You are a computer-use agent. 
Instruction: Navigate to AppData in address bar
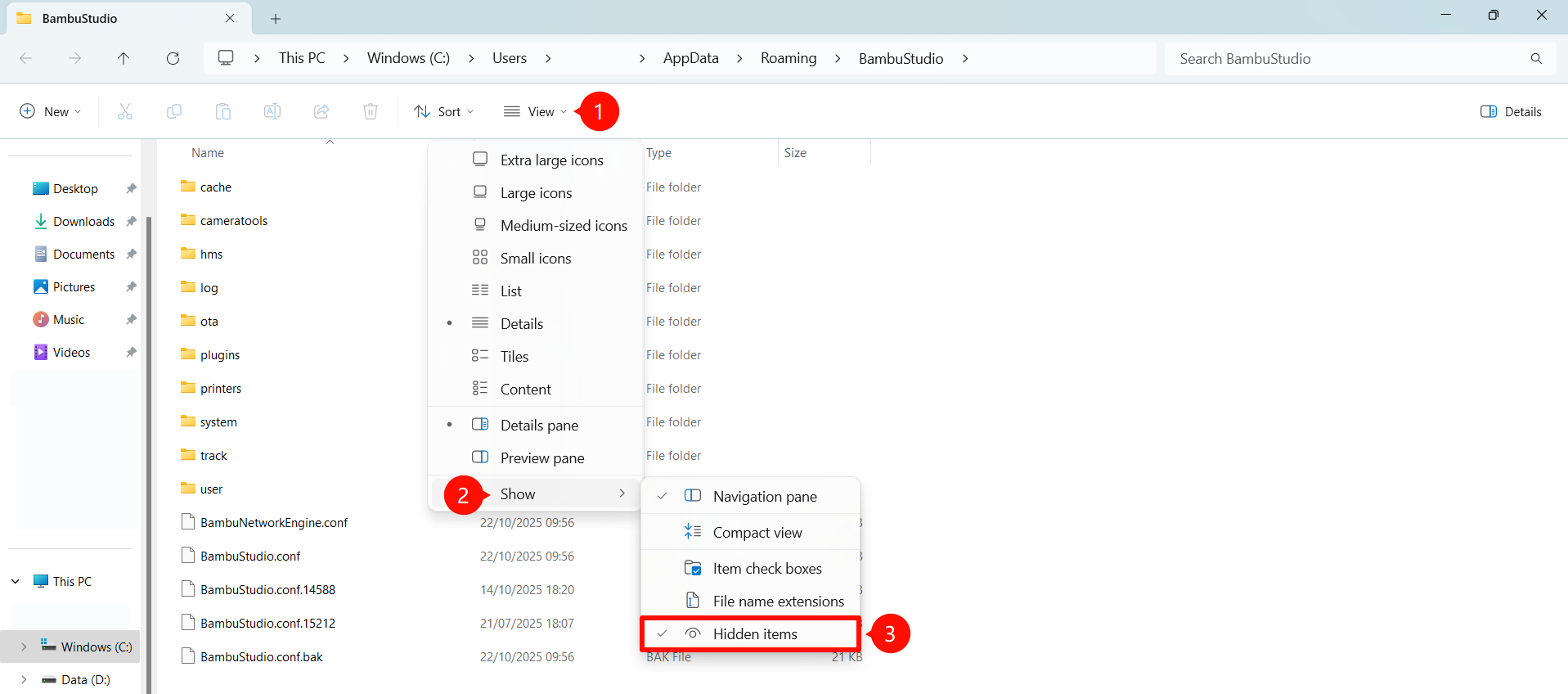(x=690, y=58)
